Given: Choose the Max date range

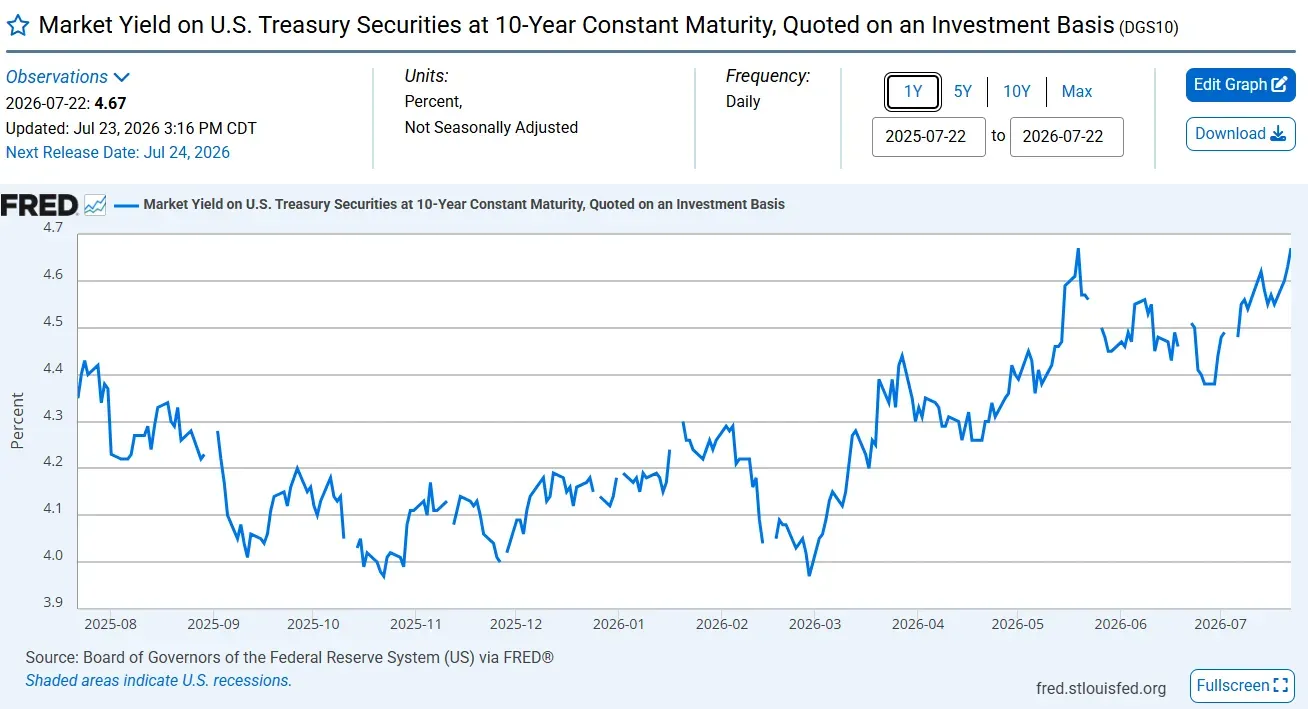Looking at the screenshot, I should [1077, 92].
